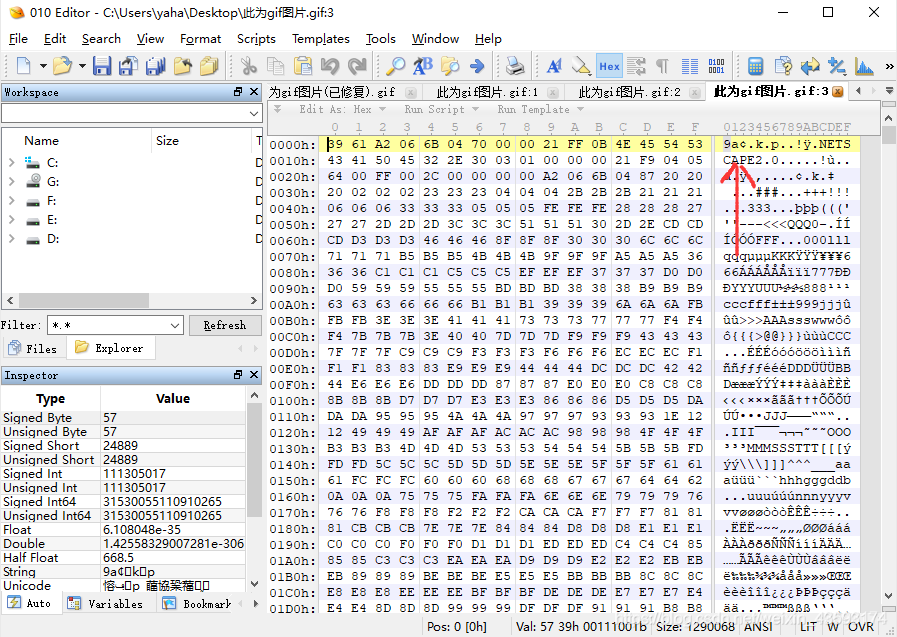Click the binary 0100 0001 icon
This screenshot has width=897, height=637.
pyautogui.click(x=717, y=66)
